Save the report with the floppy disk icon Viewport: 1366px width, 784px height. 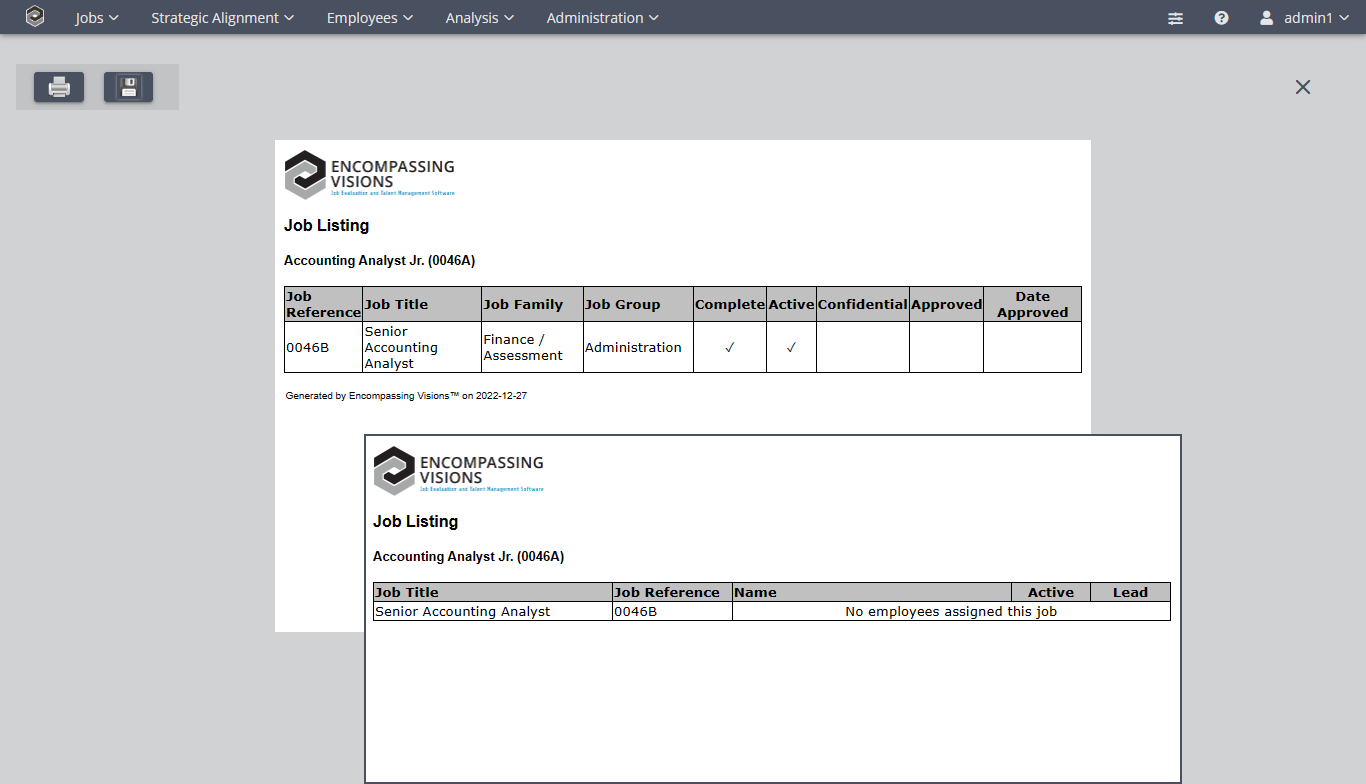pos(128,87)
